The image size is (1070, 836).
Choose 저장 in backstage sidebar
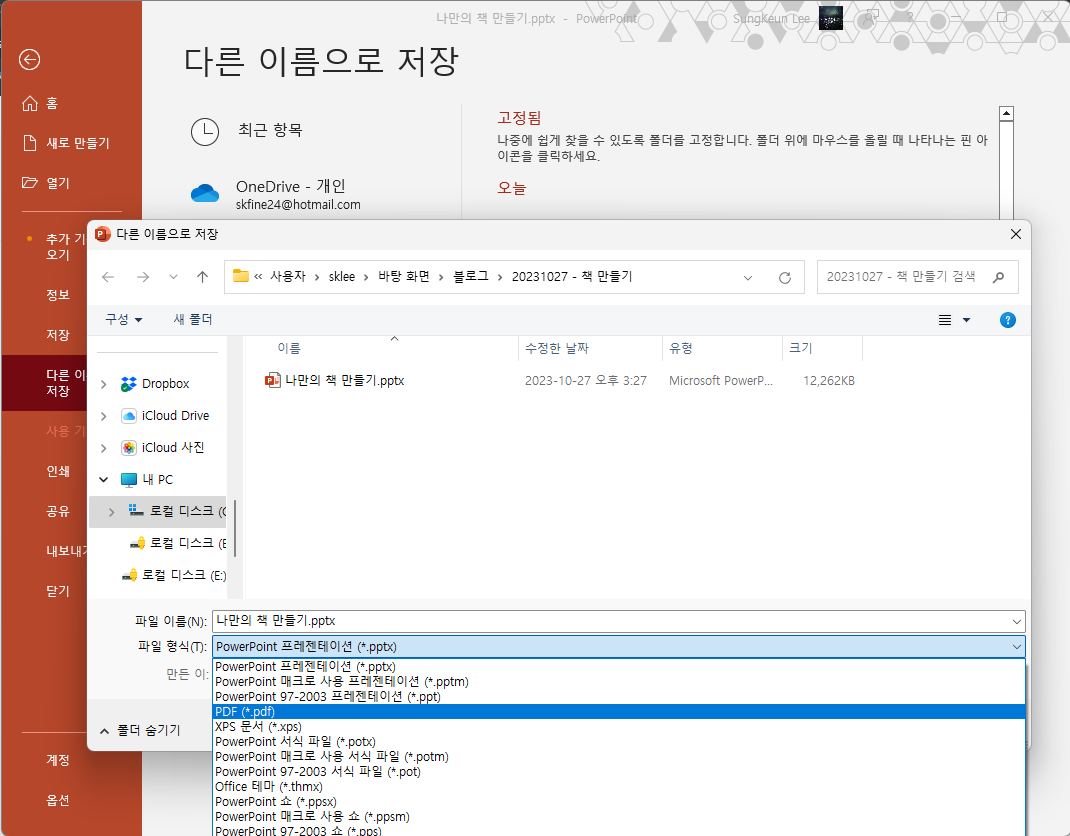click(58, 335)
